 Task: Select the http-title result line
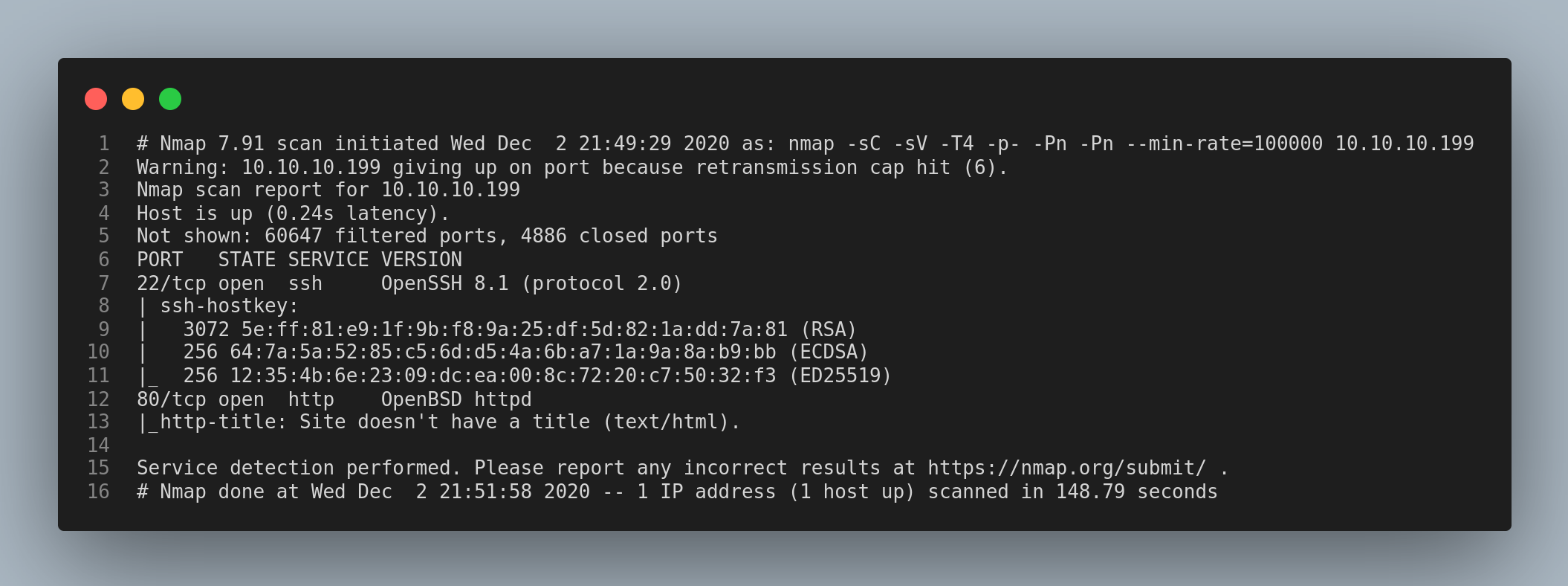click(x=438, y=422)
